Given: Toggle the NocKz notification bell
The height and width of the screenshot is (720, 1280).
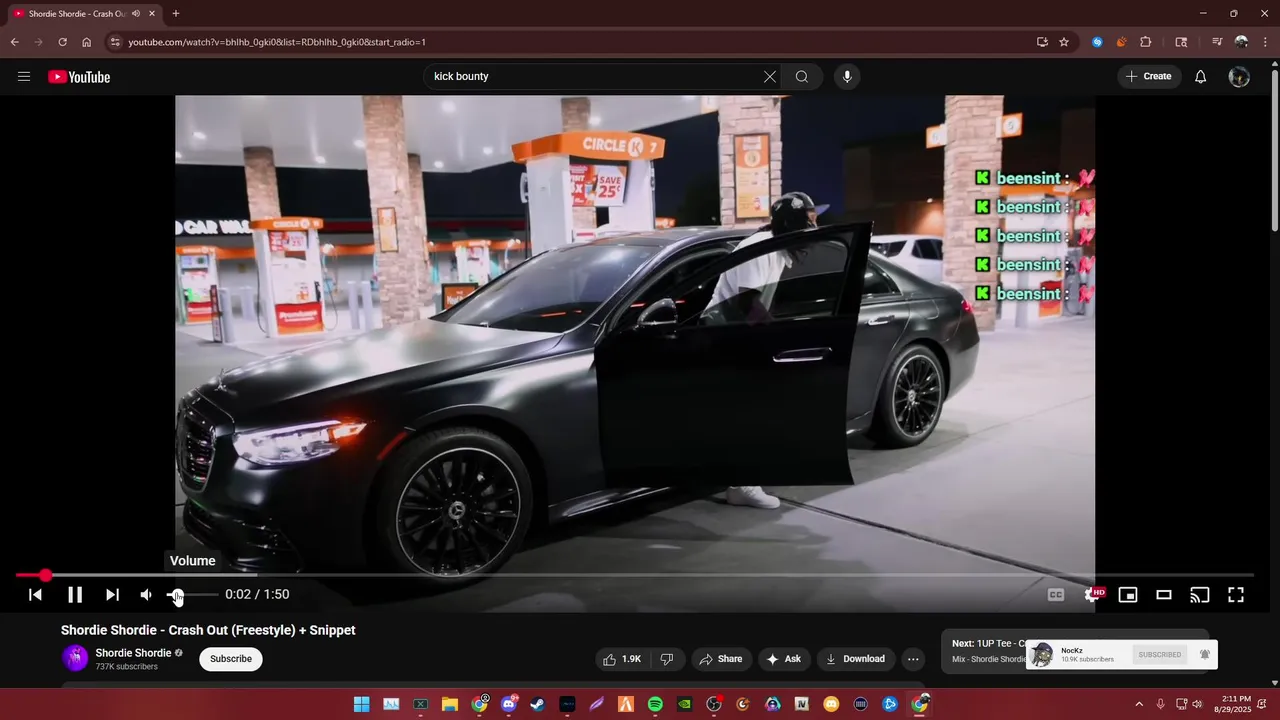Looking at the screenshot, I should coord(1205,655).
